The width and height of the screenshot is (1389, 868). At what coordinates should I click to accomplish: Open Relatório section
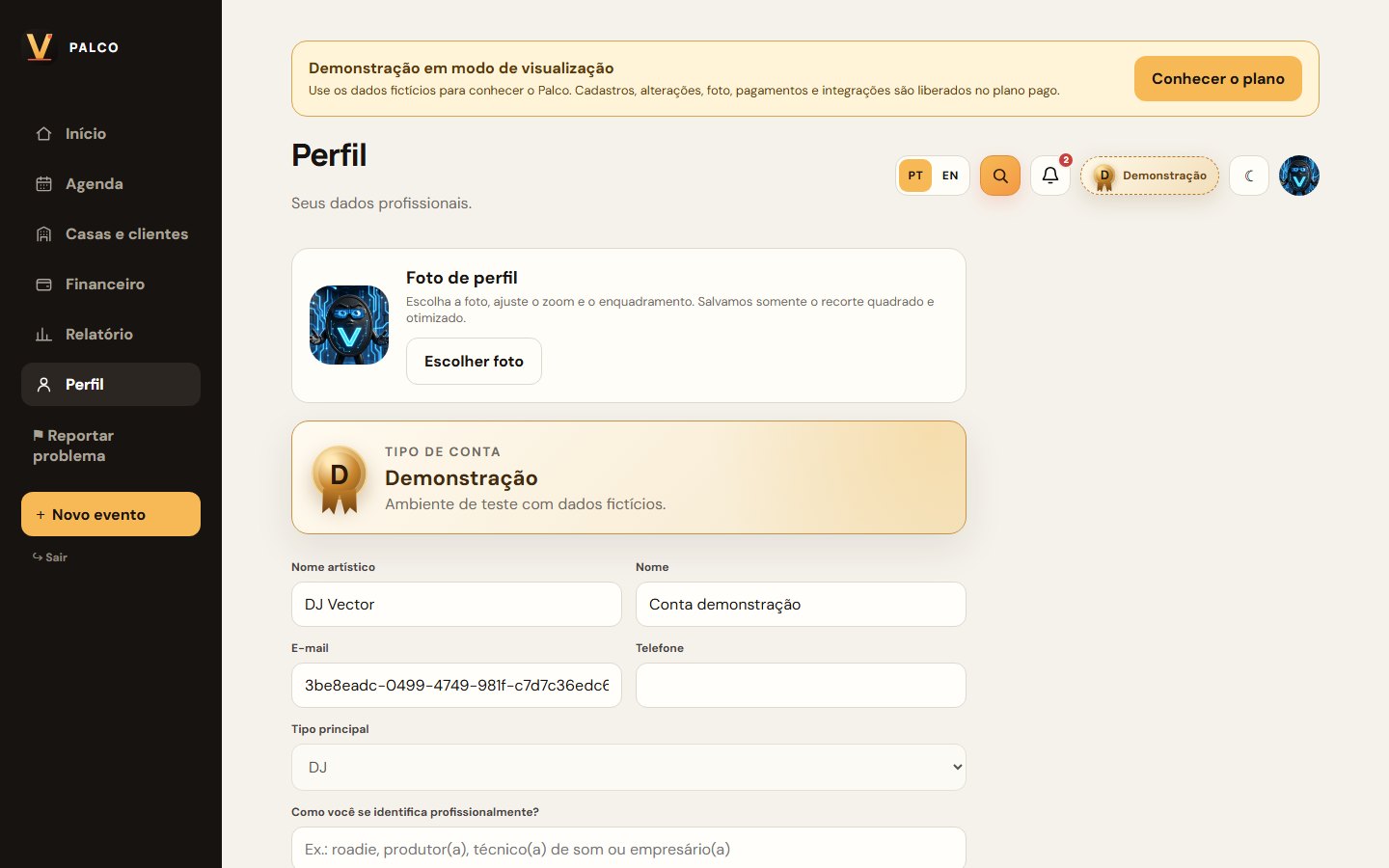[x=111, y=335]
